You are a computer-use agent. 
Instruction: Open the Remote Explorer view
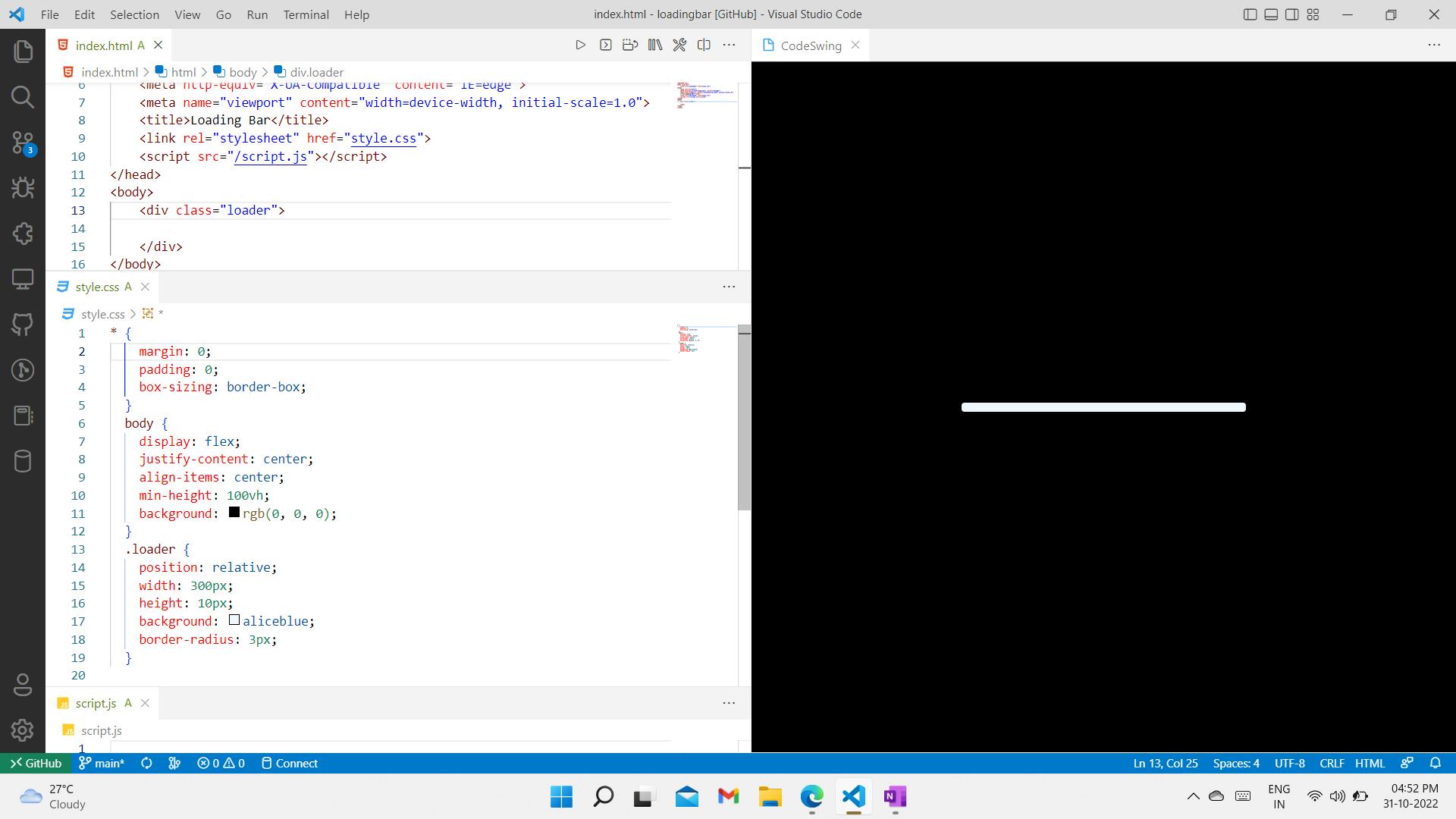pyautogui.click(x=23, y=278)
